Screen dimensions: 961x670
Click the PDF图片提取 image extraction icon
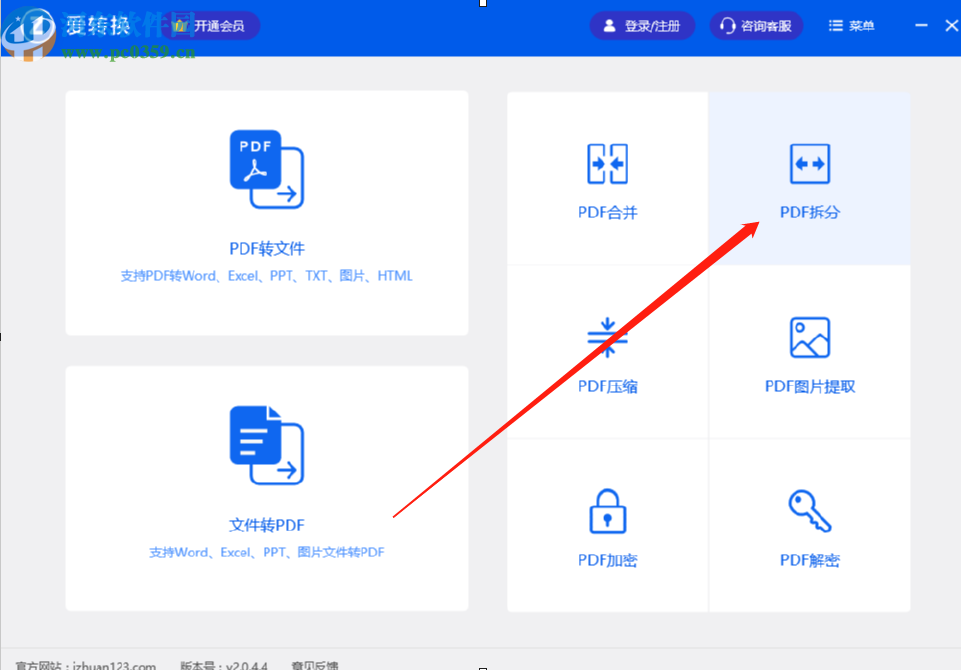[x=809, y=336]
